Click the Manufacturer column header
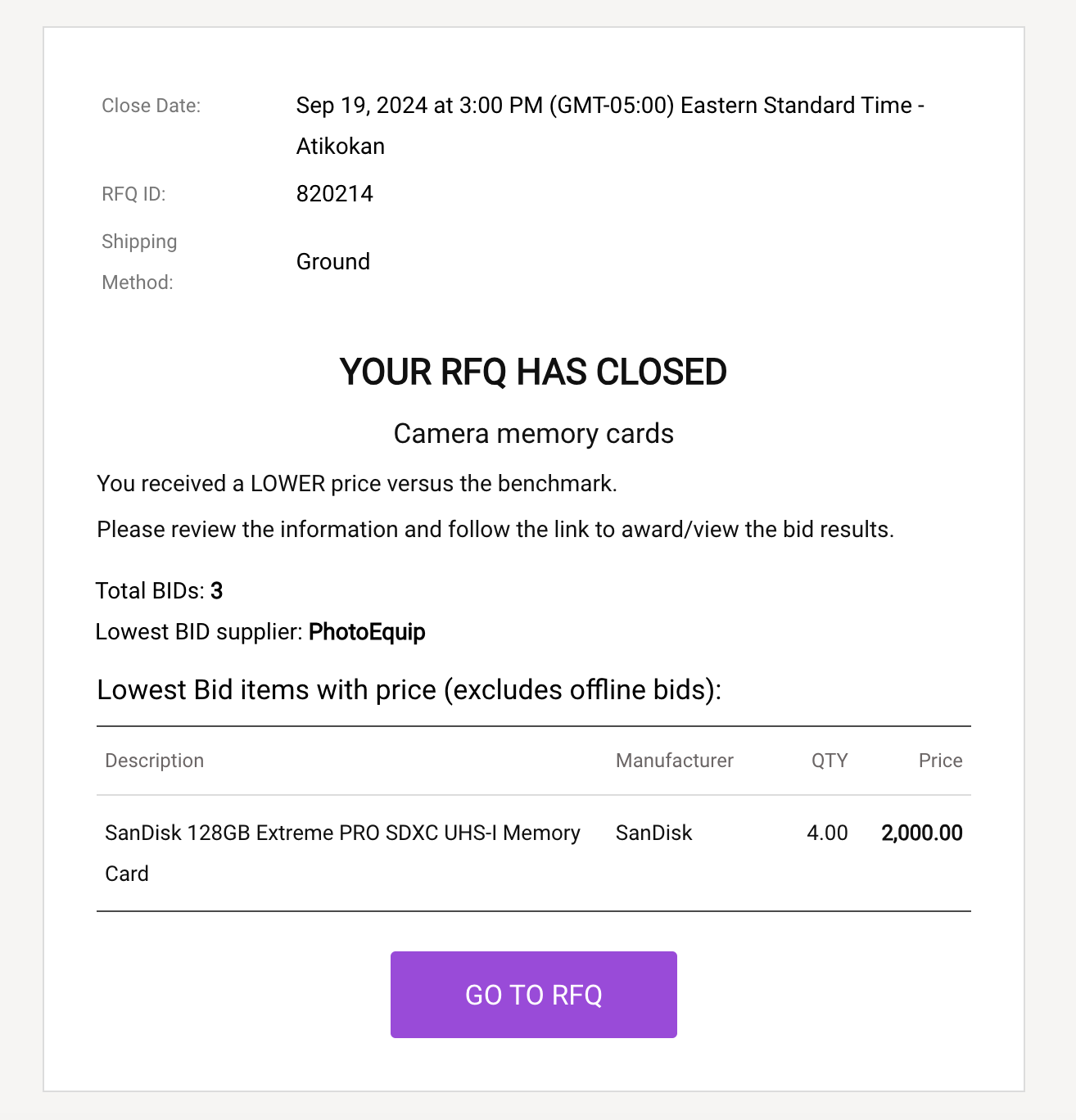 coord(674,761)
